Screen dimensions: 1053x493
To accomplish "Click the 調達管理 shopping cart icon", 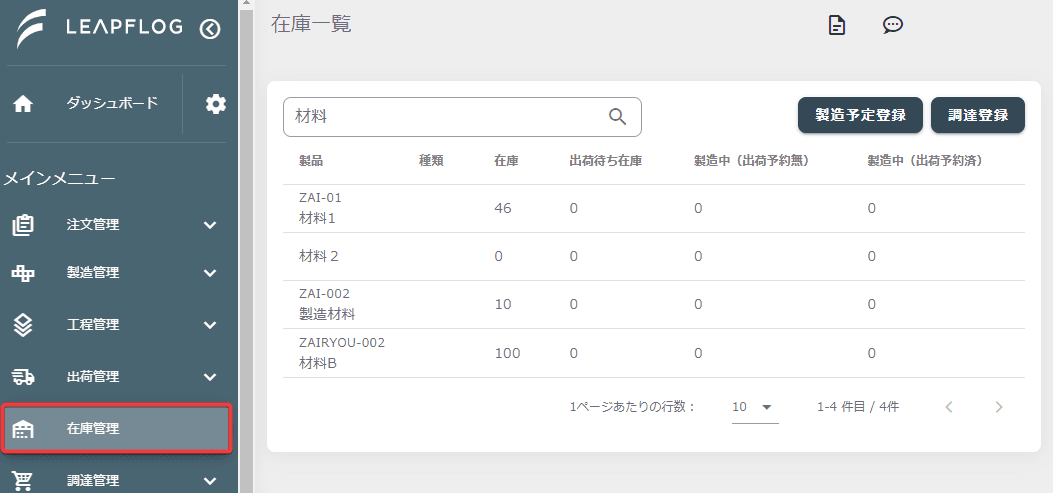I will click(x=24, y=481).
